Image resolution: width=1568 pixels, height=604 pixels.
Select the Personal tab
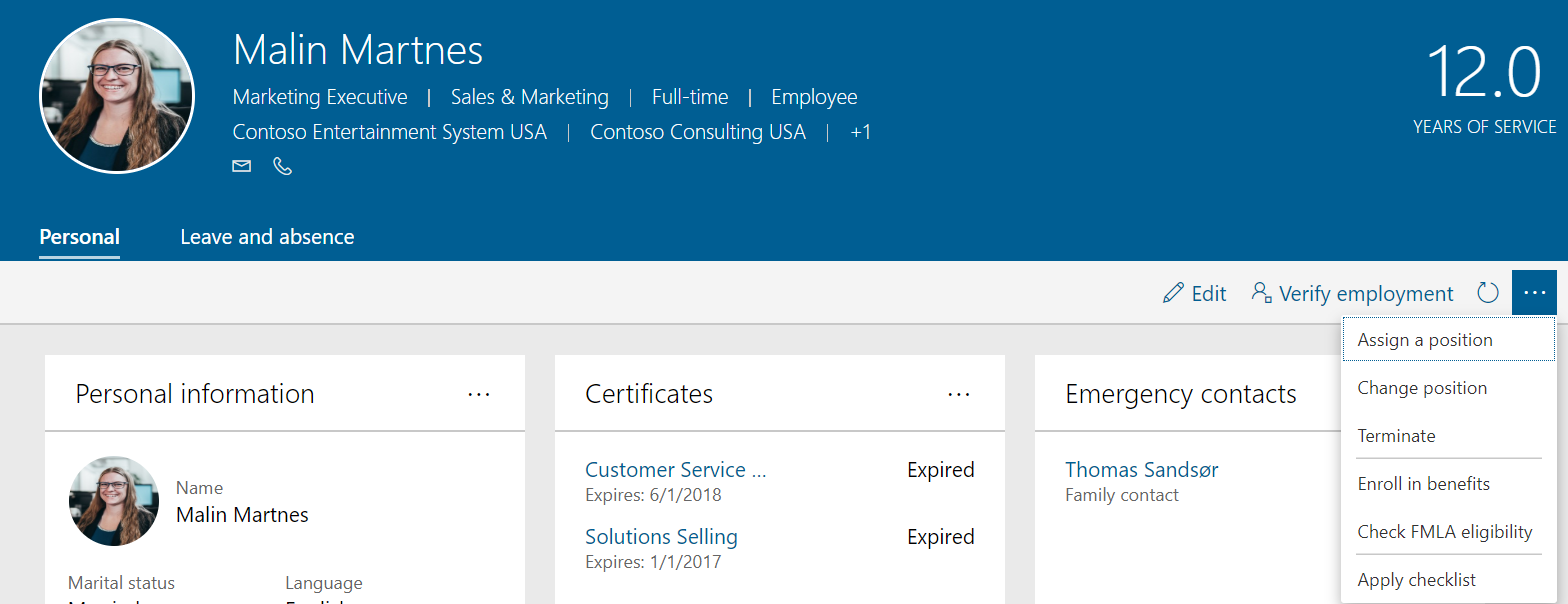coord(79,237)
